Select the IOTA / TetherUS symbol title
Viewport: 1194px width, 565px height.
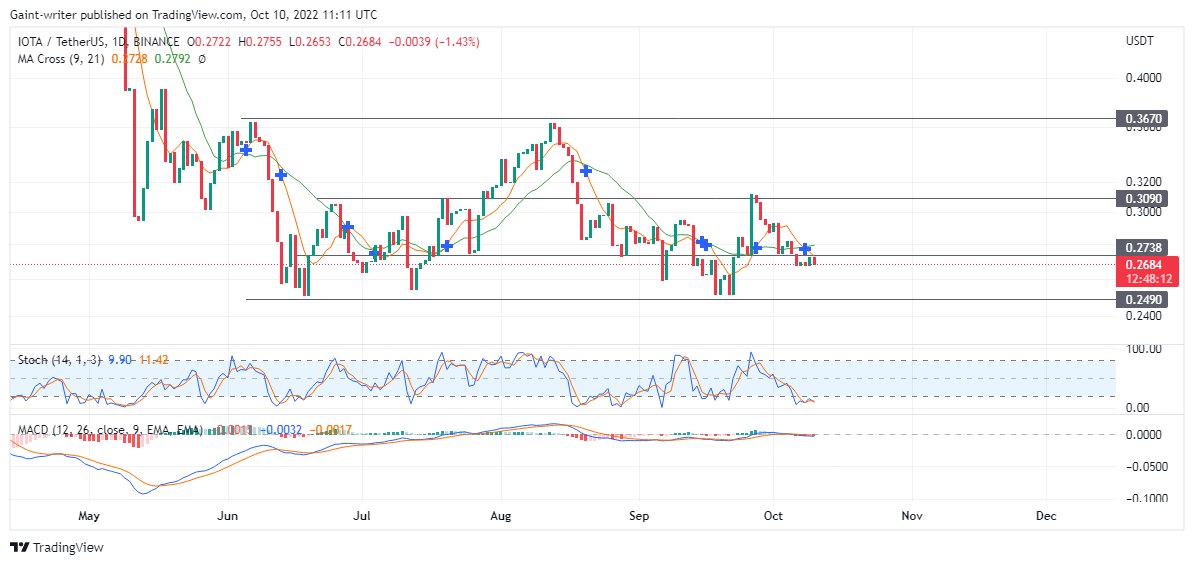click(x=61, y=43)
